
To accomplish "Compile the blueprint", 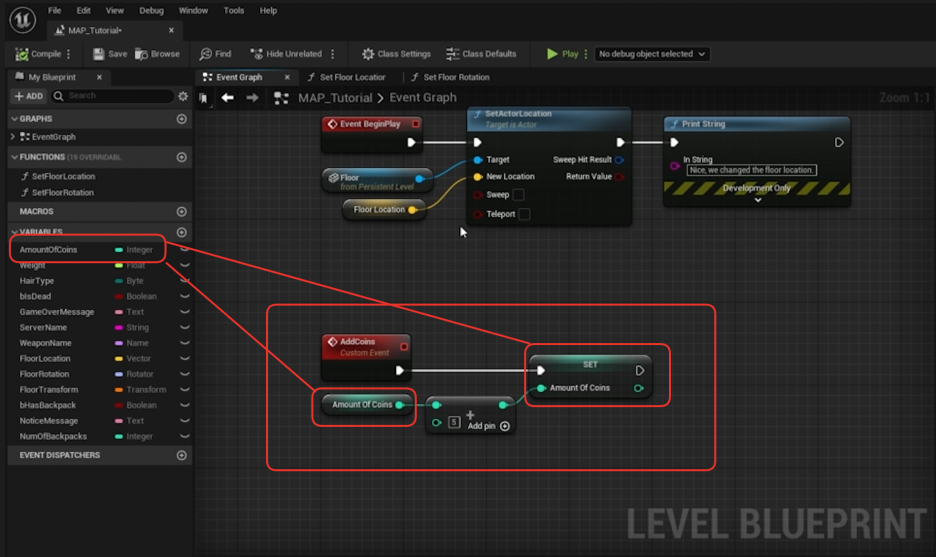I will pos(39,54).
